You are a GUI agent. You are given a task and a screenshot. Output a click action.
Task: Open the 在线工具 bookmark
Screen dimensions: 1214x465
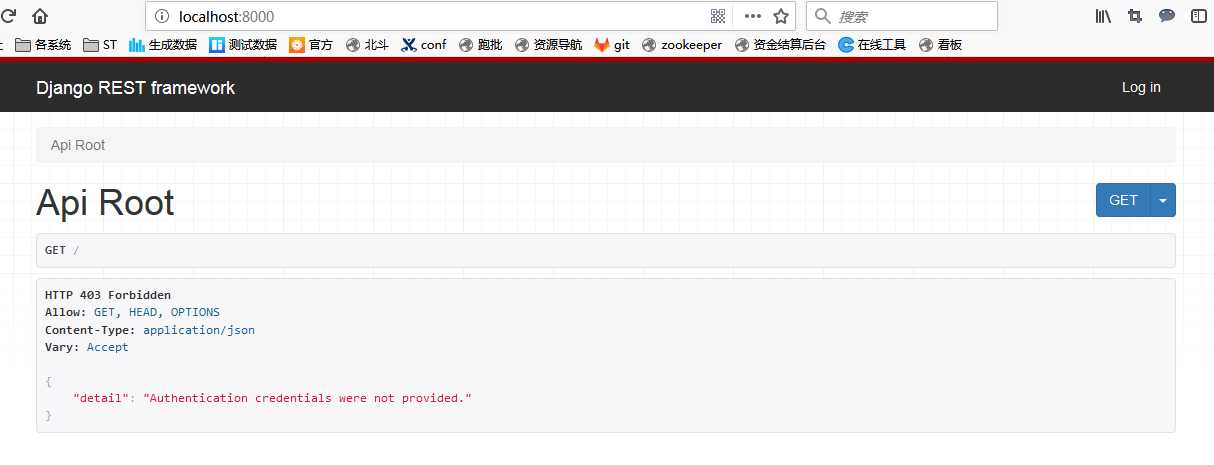[872, 44]
